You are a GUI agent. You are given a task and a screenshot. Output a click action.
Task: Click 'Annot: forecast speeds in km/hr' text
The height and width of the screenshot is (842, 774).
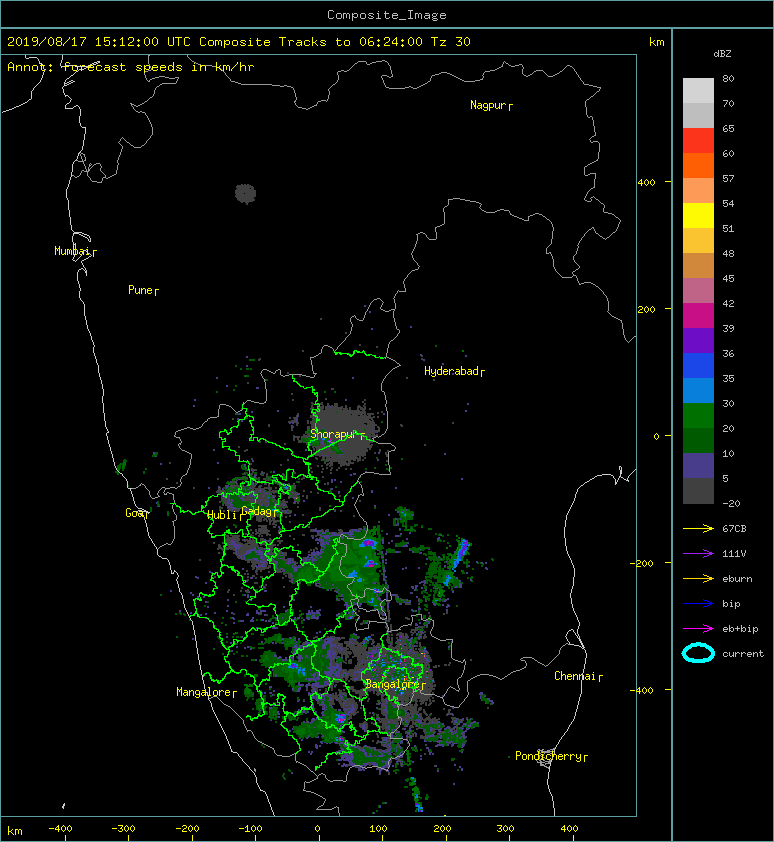131,67
